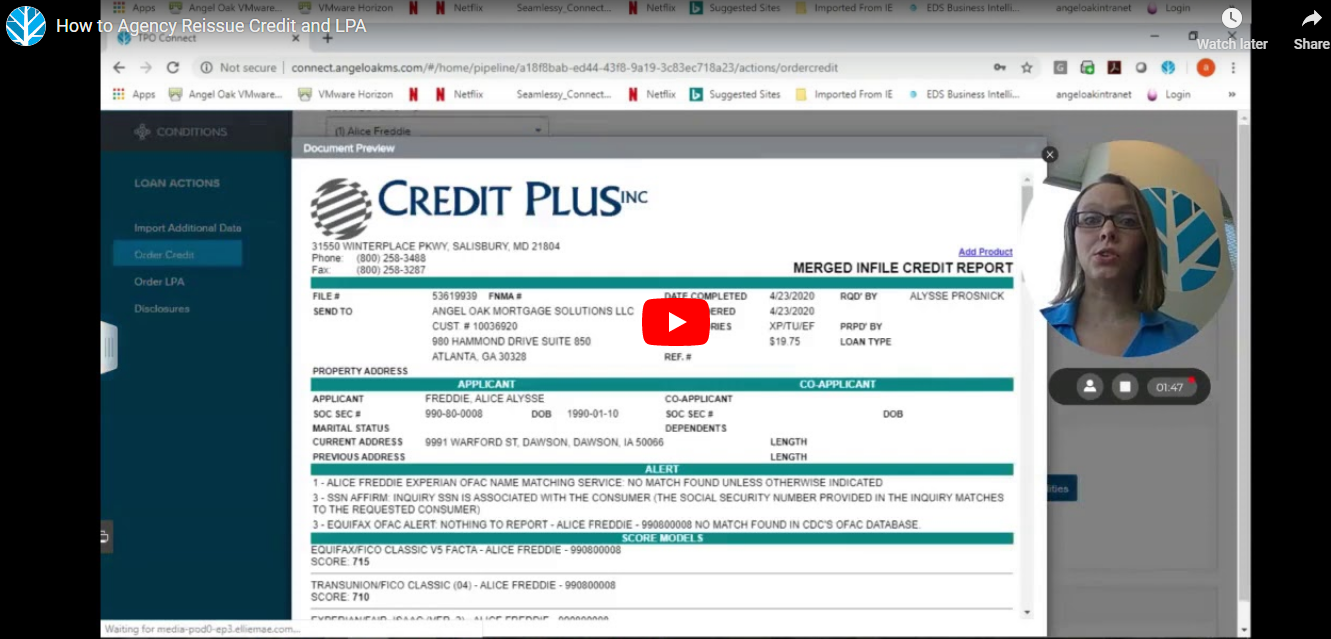Select Disclosures in Loan Actions
This screenshot has width=1331, height=639.
[162, 309]
